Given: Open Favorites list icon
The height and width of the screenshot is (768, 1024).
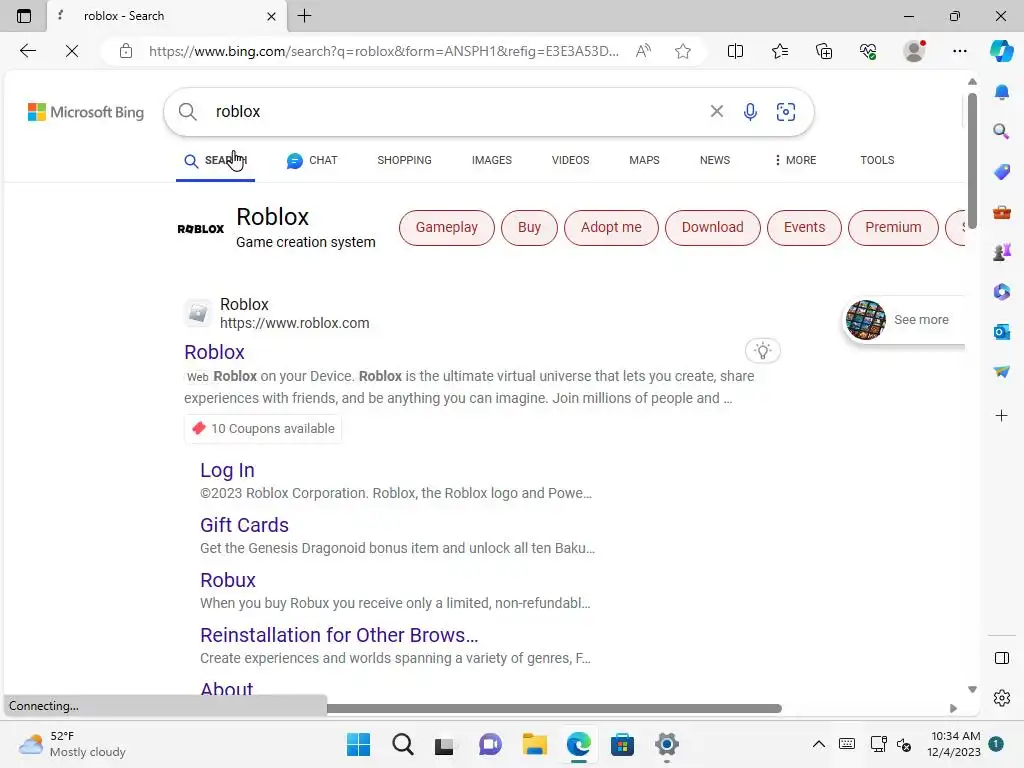Looking at the screenshot, I should [x=780, y=51].
